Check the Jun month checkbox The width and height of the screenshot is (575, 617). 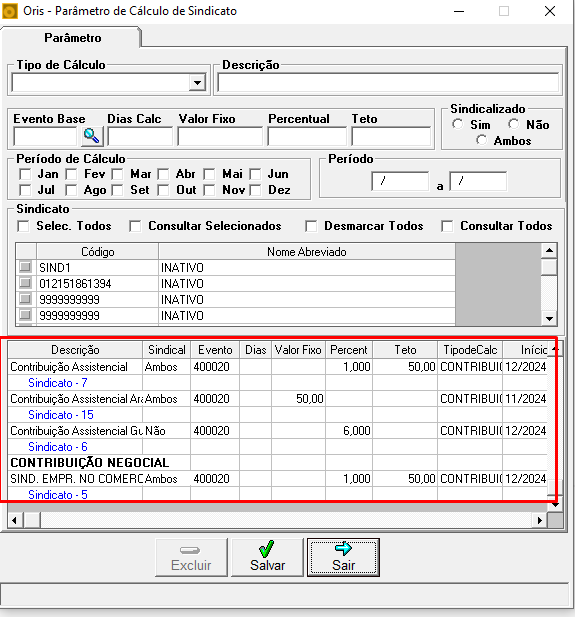(255, 174)
